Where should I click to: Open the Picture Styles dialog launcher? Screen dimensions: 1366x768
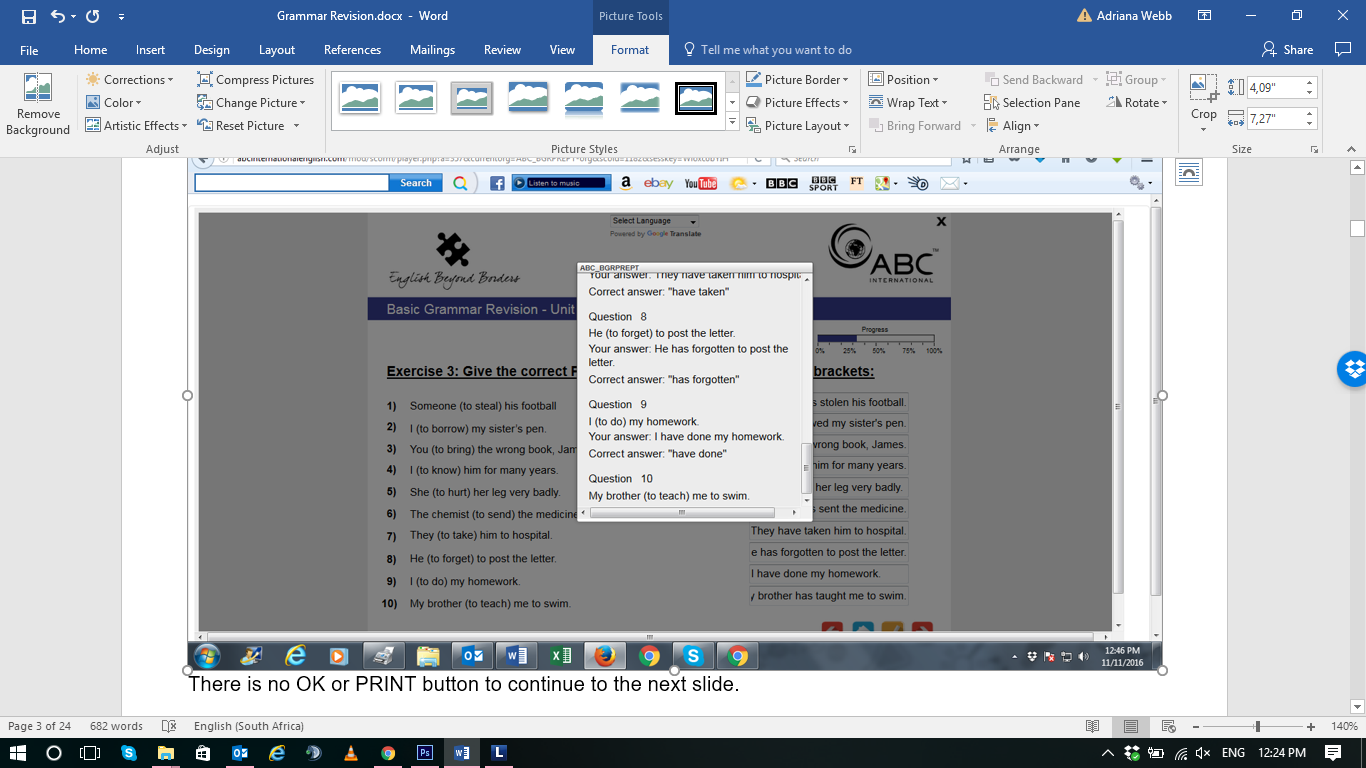point(853,149)
